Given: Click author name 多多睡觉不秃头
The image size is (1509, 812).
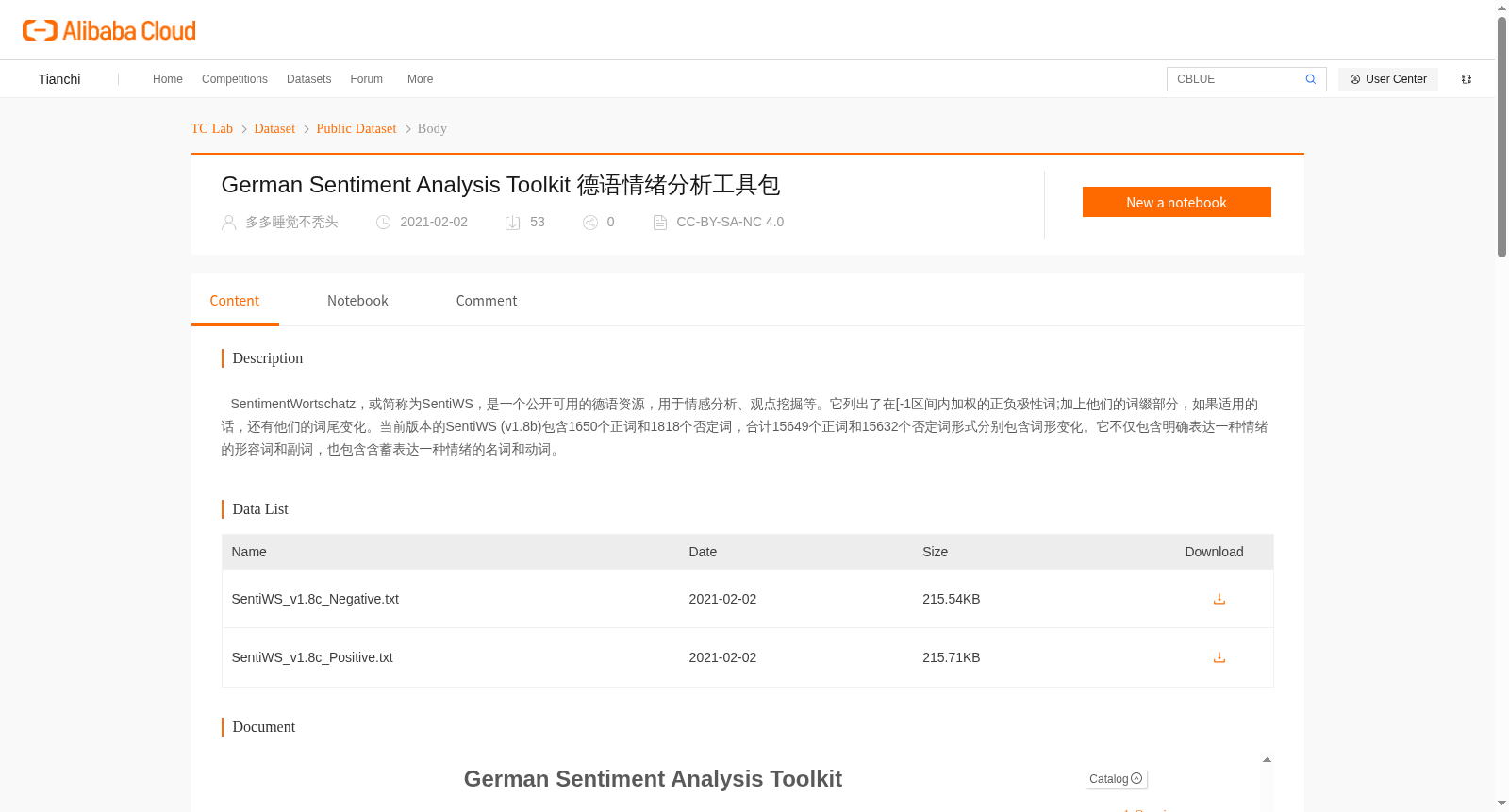Looking at the screenshot, I should (291, 223).
